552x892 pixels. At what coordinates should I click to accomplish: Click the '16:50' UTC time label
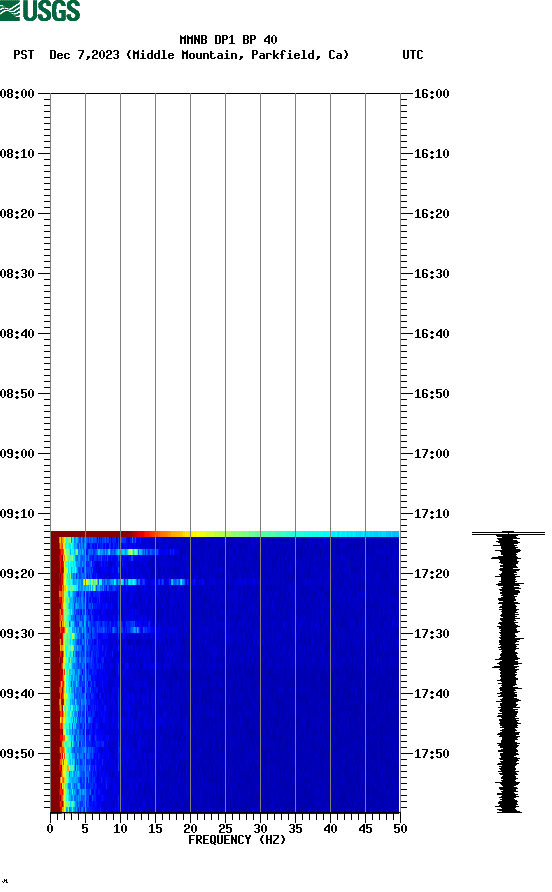(x=431, y=394)
